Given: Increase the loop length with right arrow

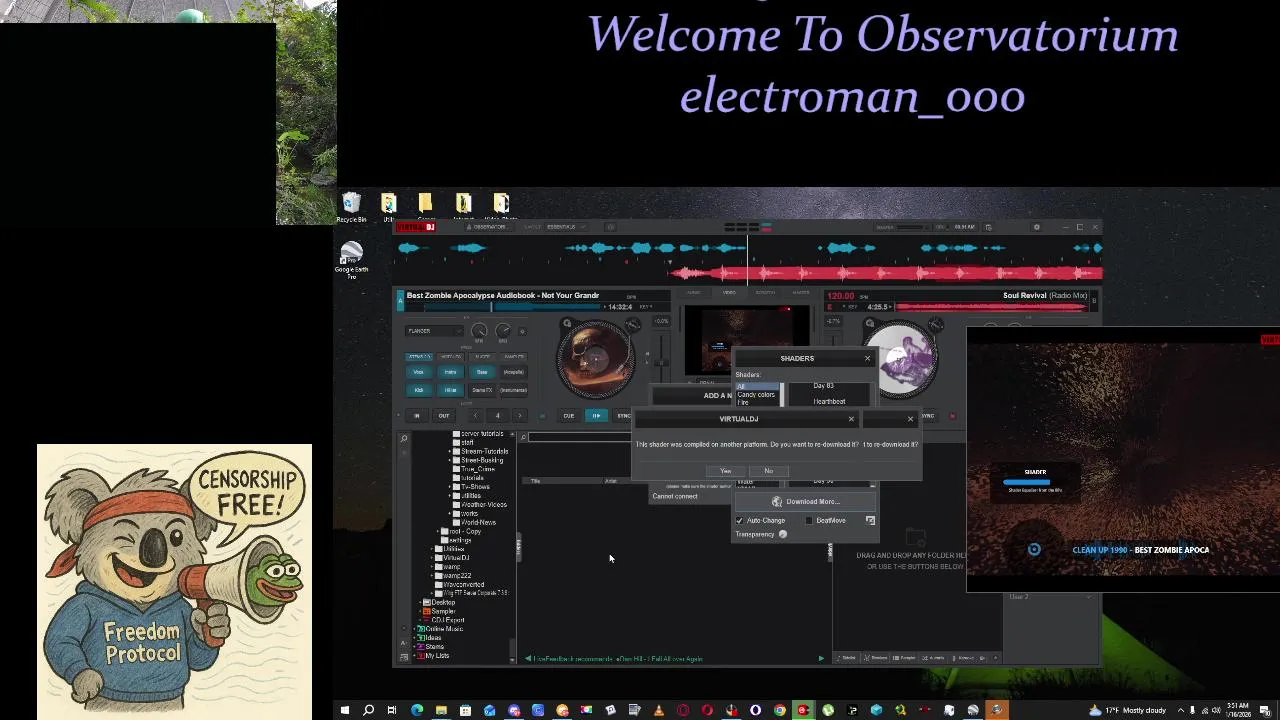Looking at the screenshot, I should [519, 416].
